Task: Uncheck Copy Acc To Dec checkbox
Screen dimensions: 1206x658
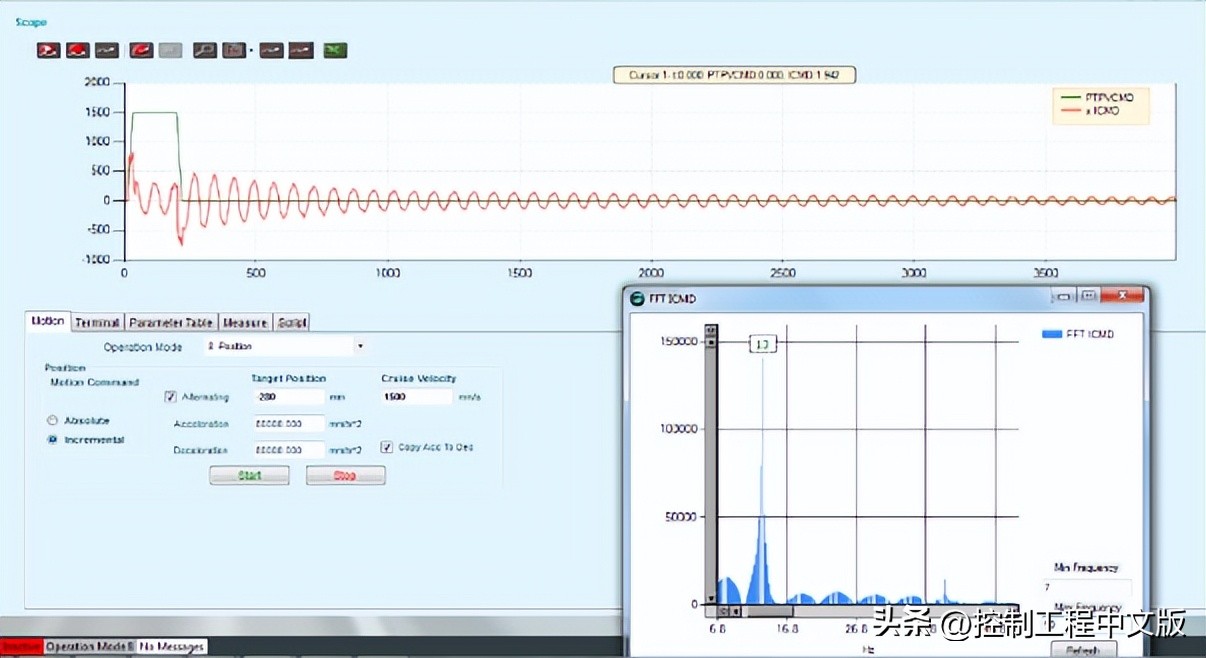Action: point(387,447)
